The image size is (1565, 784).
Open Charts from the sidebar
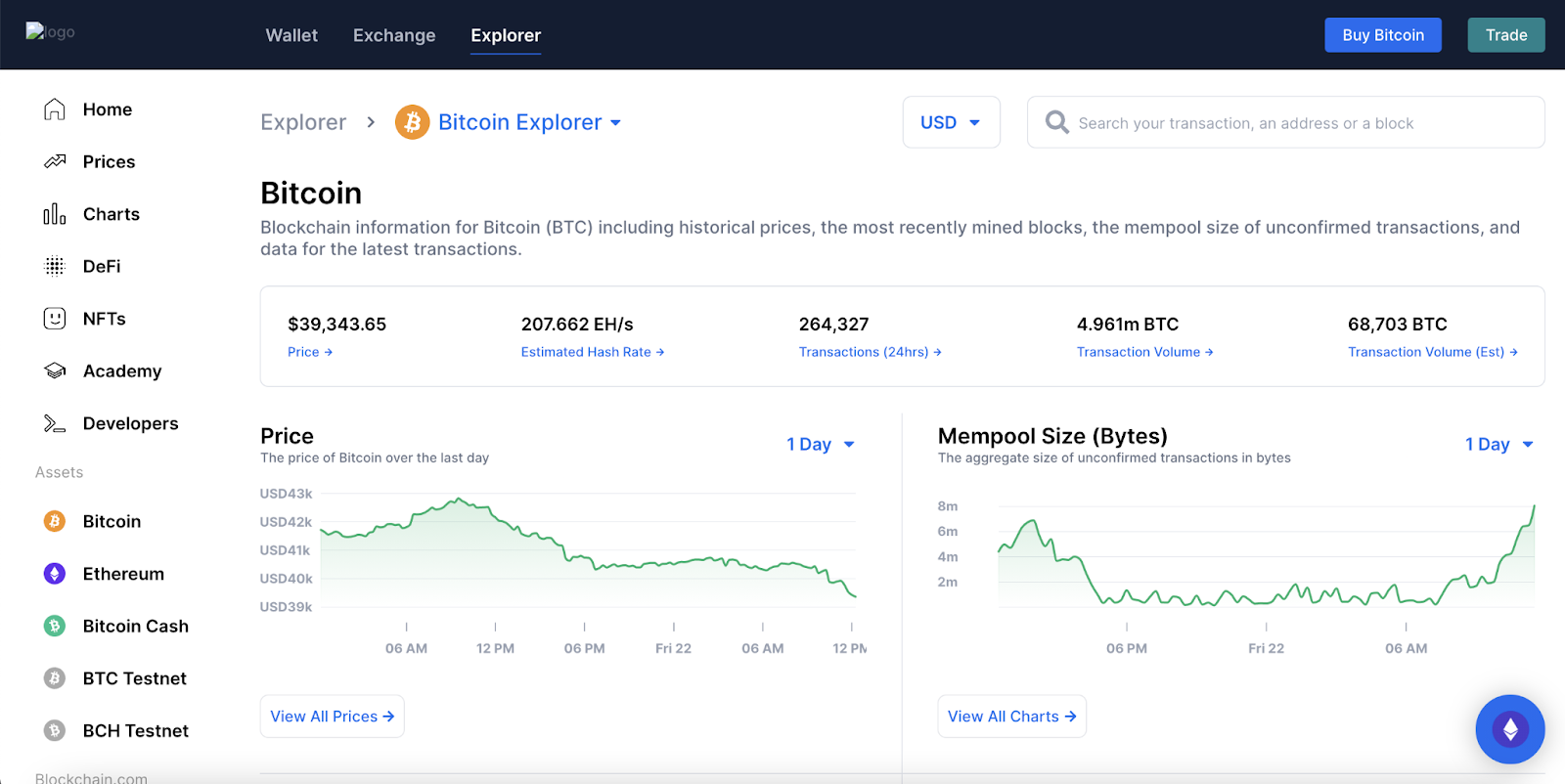click(x=112, y=214)
